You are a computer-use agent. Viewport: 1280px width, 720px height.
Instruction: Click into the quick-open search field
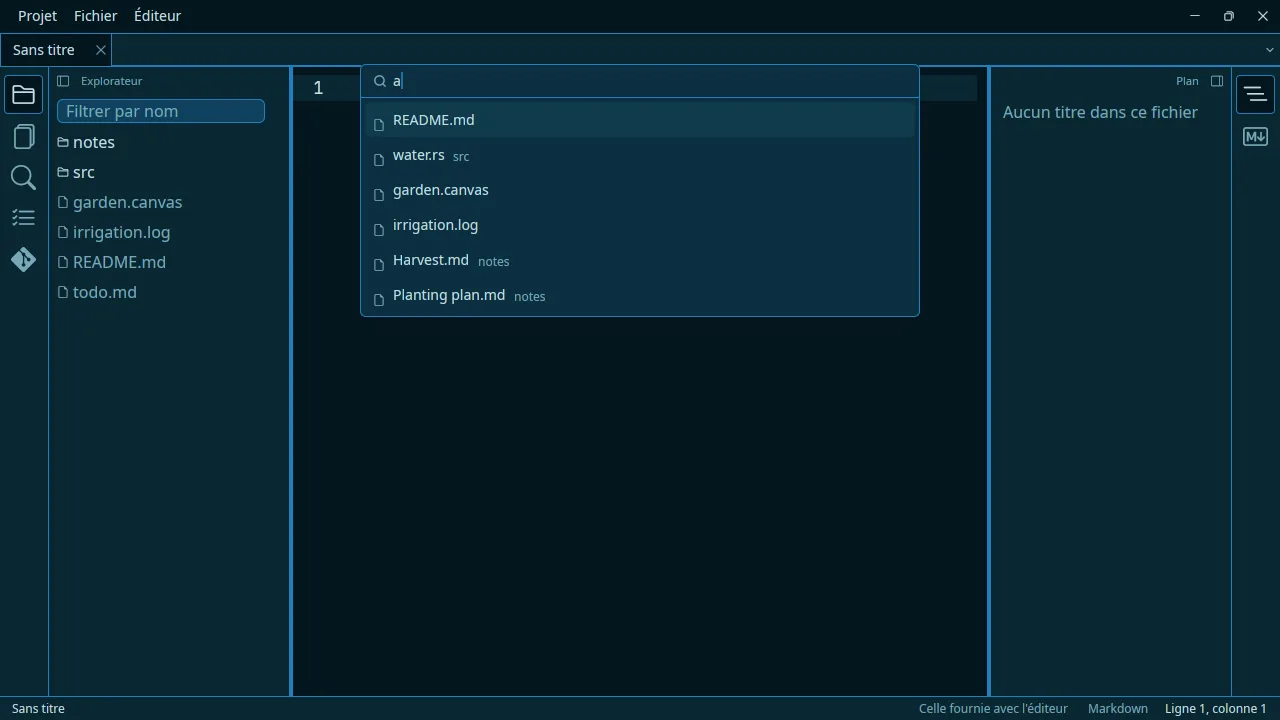640,81
